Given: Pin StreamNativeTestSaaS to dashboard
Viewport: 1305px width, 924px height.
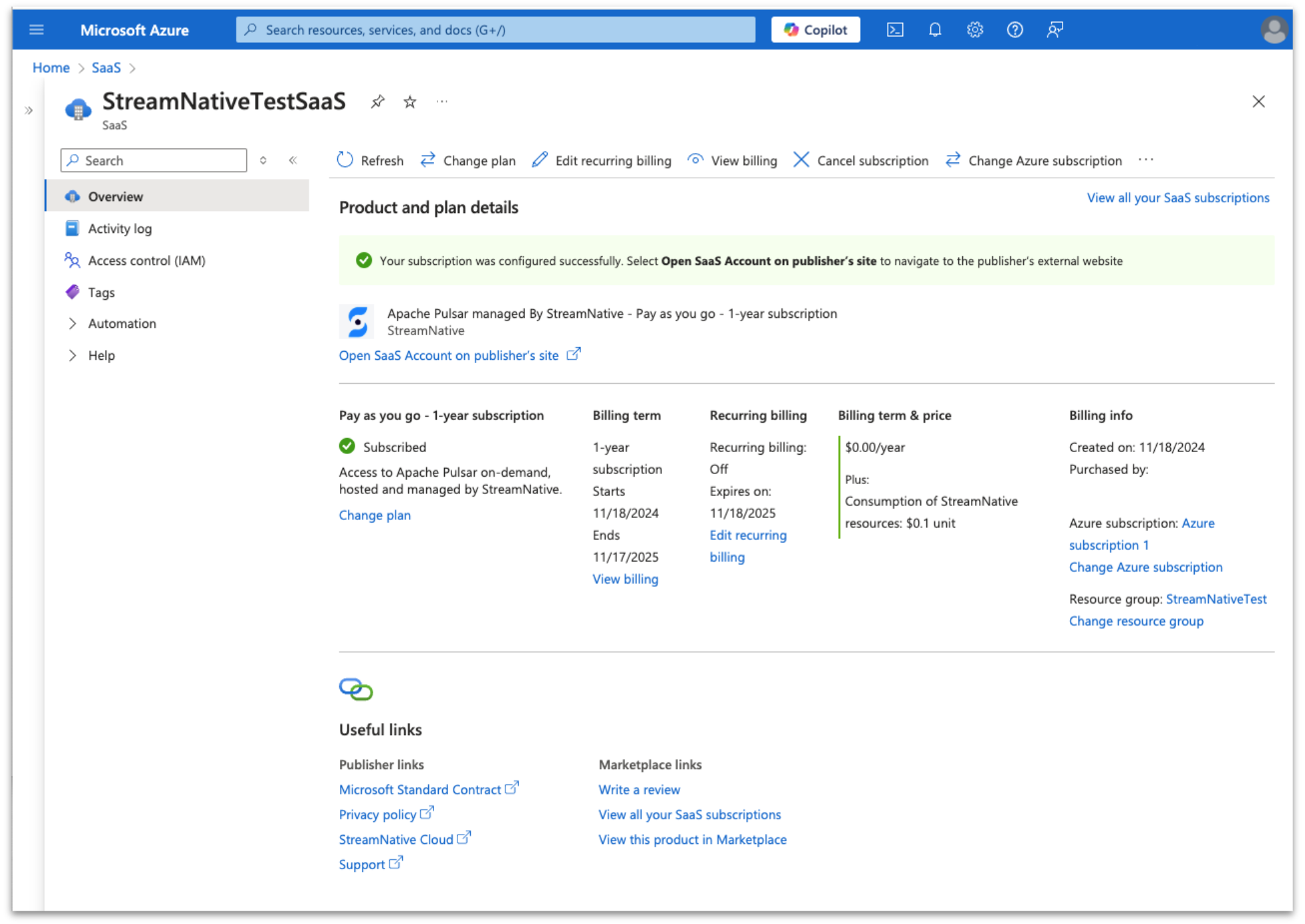Looking at the screenshot, I should [x=378, y=101].
